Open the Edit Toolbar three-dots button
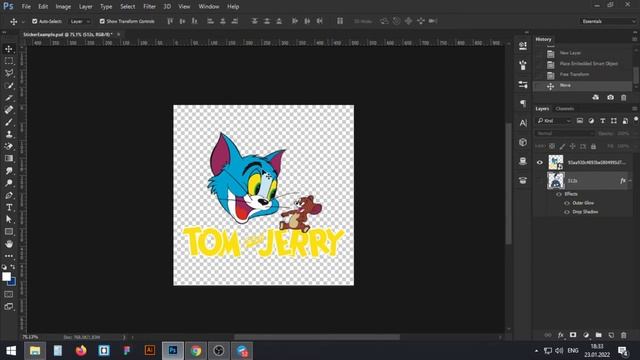This screenshot has width=640, height=360. [9, 256]
